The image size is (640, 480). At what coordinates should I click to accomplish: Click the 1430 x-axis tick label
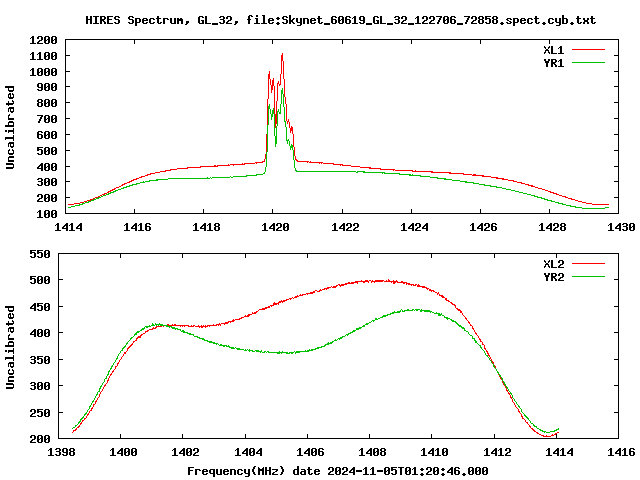621,227
